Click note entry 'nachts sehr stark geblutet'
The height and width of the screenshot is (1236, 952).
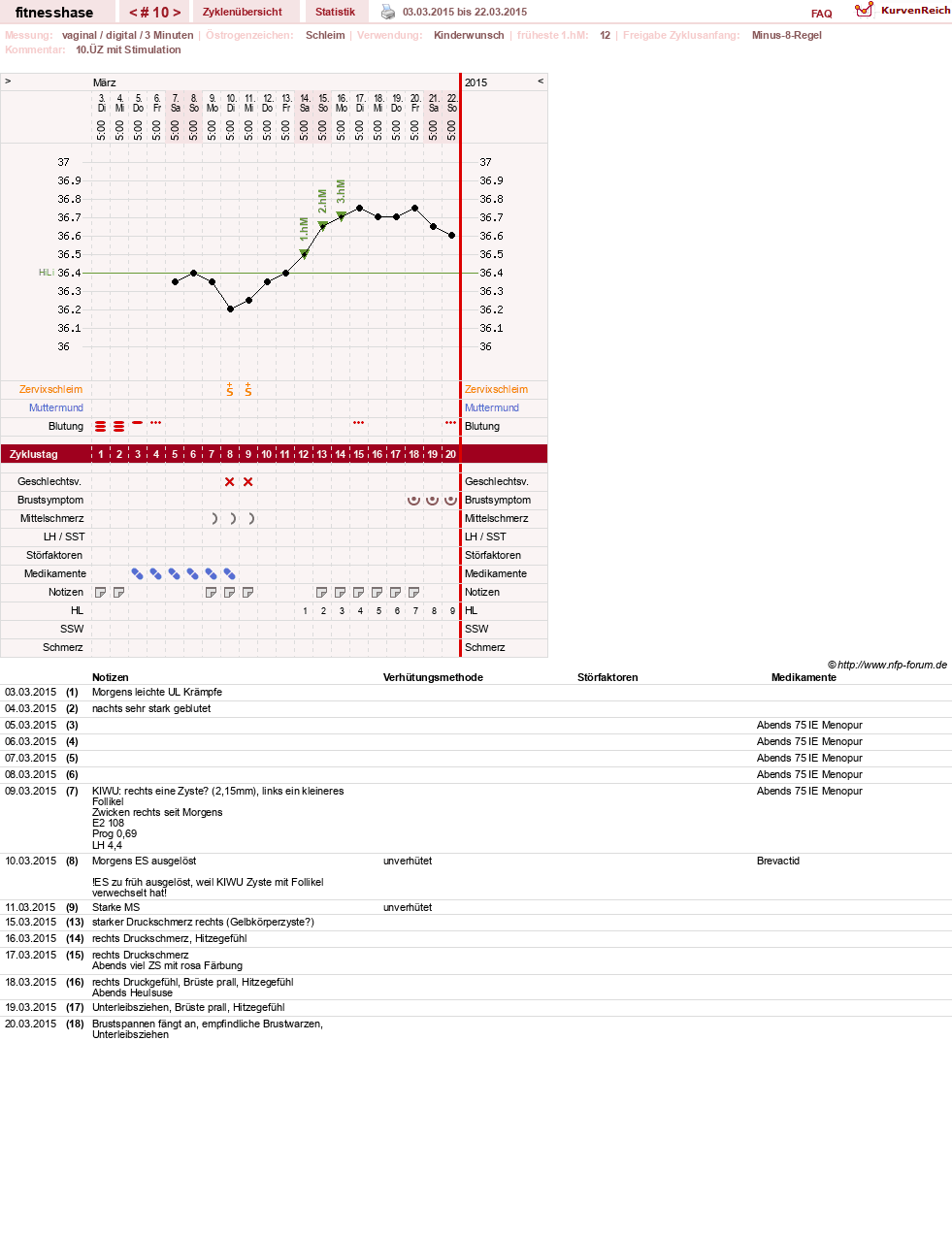point(151,708)
